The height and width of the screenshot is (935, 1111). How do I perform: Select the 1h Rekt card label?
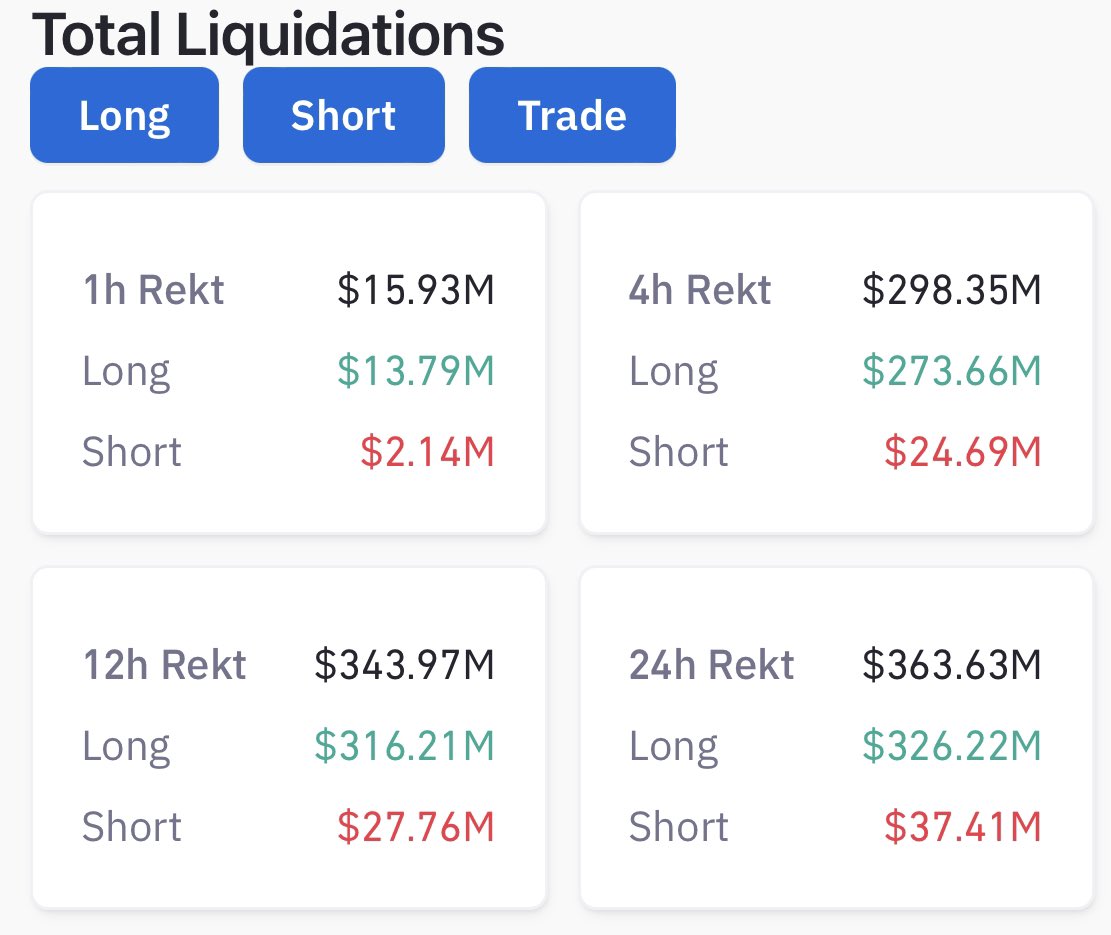(153, 290)
